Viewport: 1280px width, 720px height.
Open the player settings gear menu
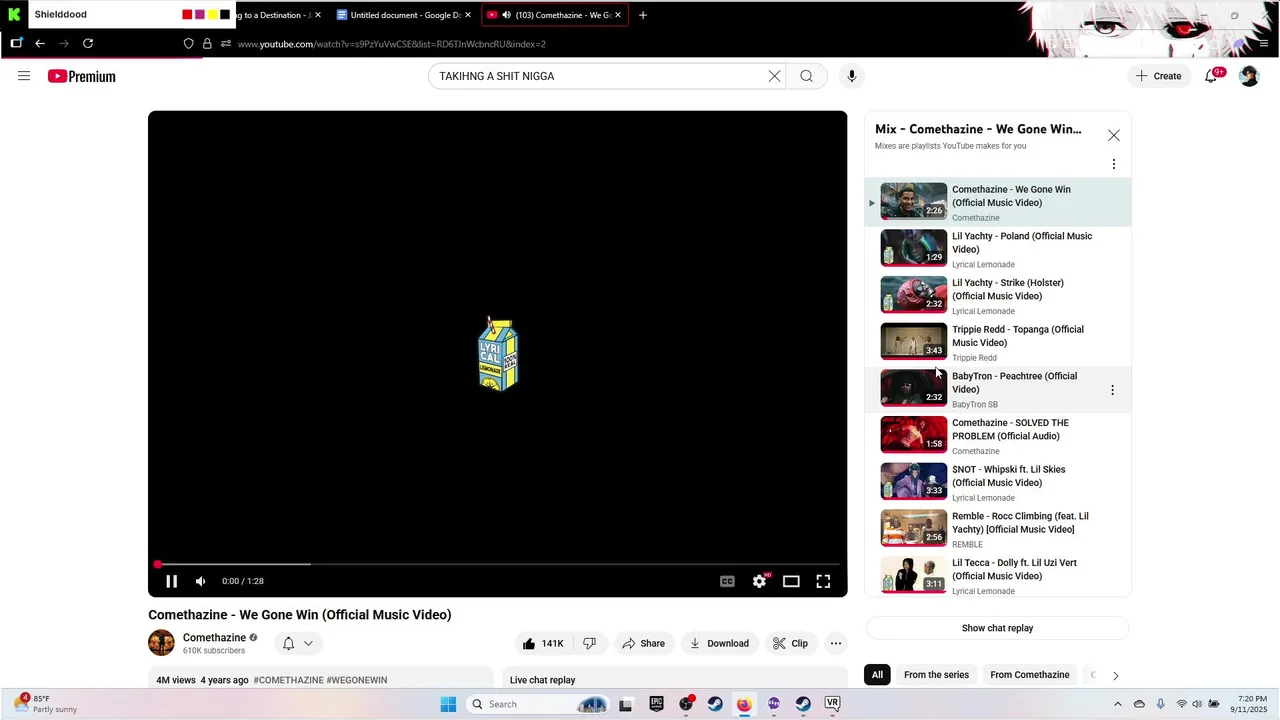click(759, 581)
